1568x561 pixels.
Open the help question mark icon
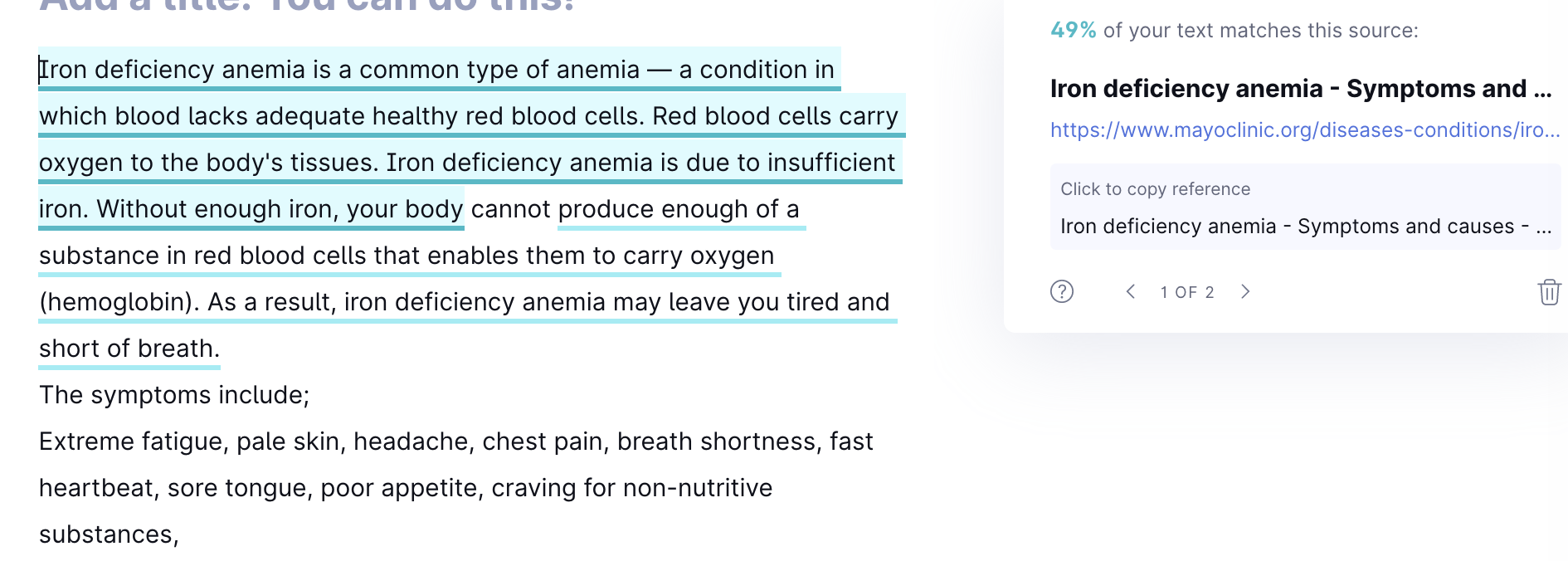click(1061, 291)
